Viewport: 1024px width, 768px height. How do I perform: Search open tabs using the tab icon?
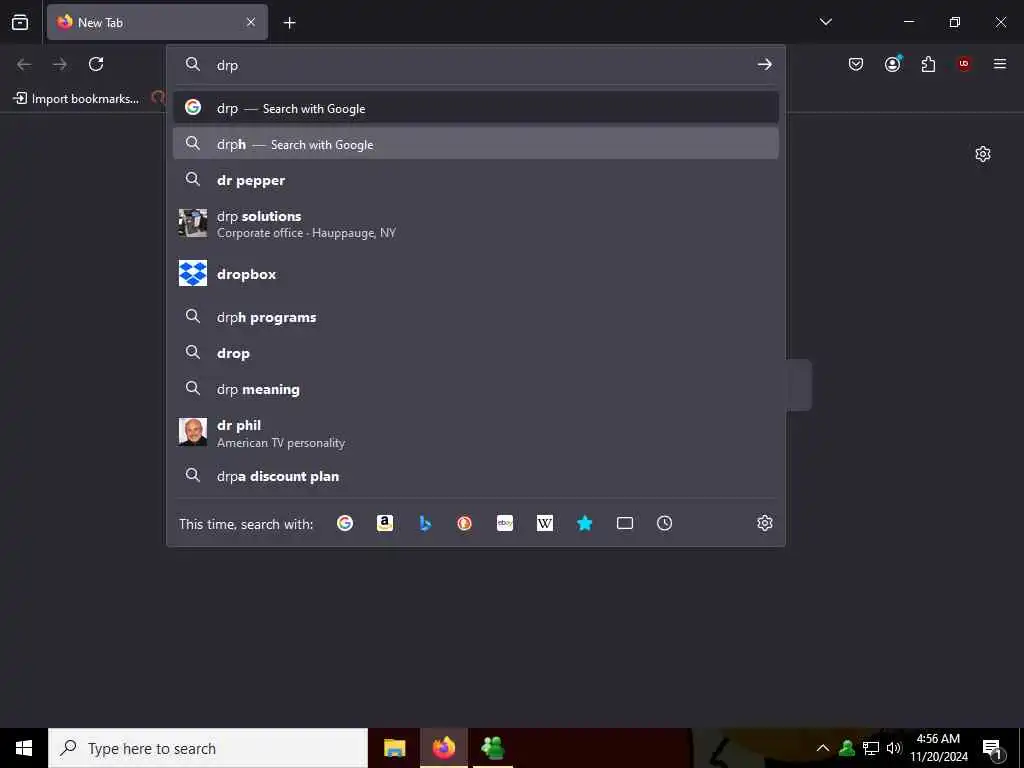[x=625, y=523]
